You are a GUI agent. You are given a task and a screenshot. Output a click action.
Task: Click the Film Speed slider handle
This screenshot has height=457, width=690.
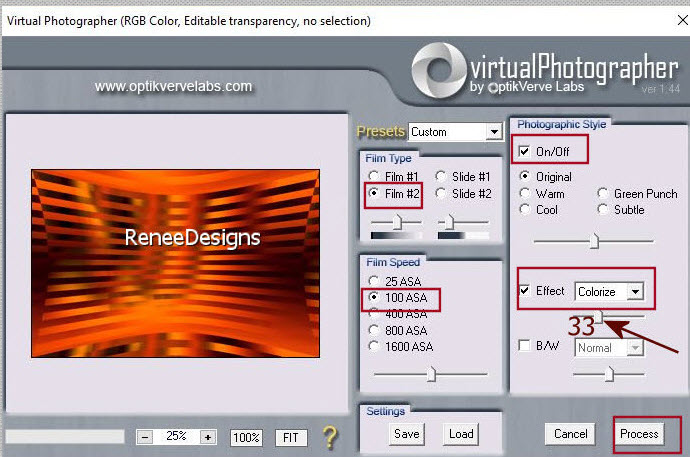[x=431, y=374]
